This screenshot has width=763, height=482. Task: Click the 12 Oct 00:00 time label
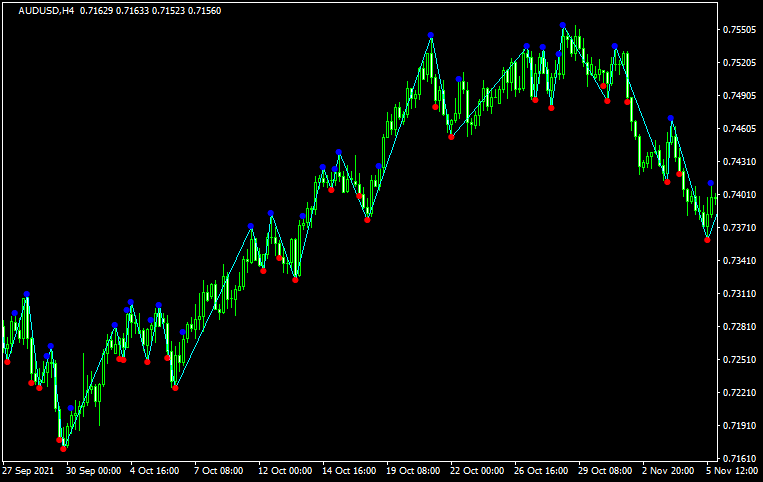pyautogui.click(x=286, y=470)
